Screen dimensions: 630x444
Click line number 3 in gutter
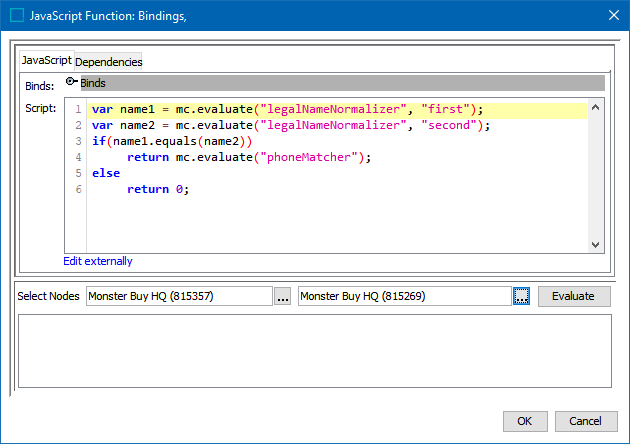tap(78, 141)
